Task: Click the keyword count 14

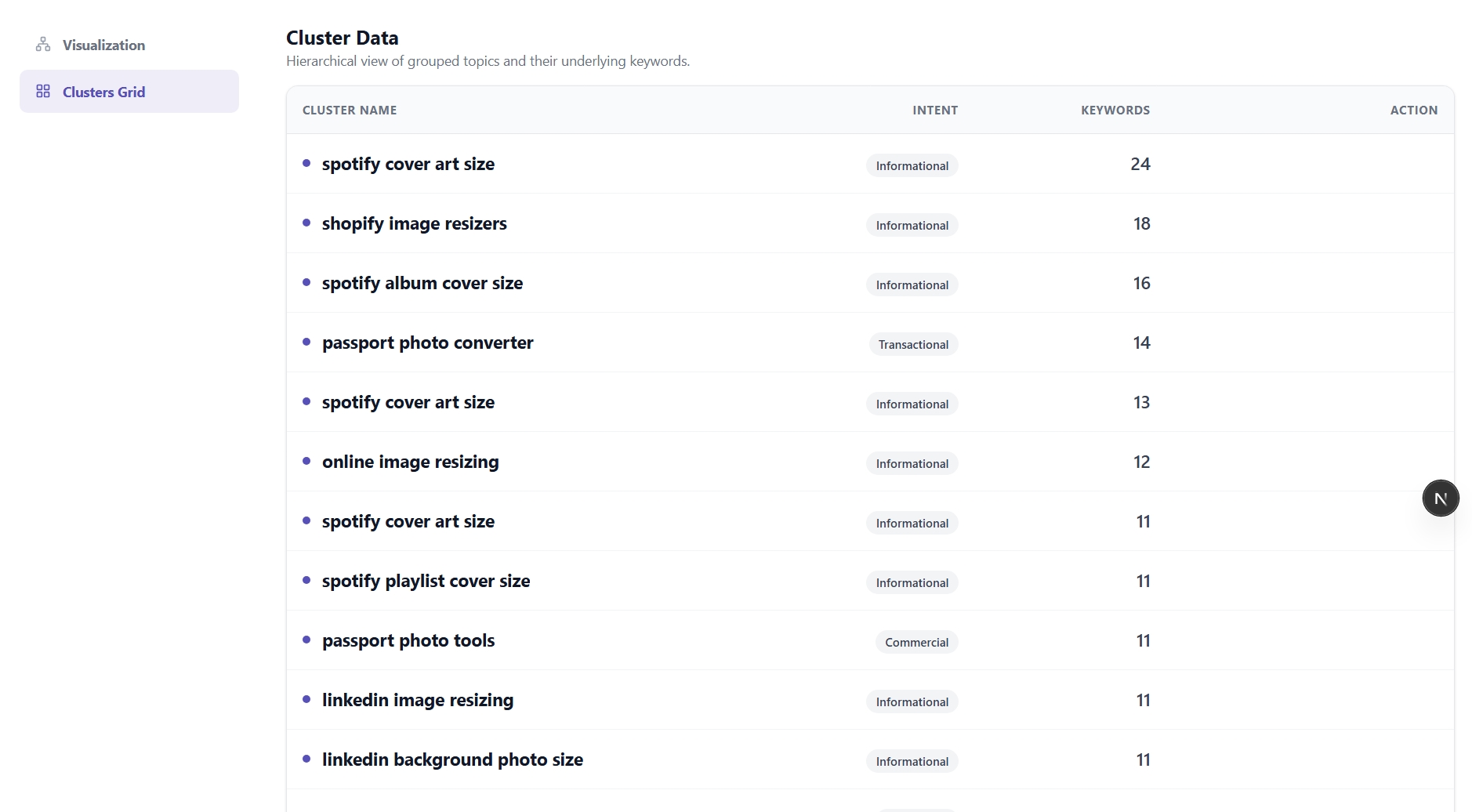Action: (1141, 343)
